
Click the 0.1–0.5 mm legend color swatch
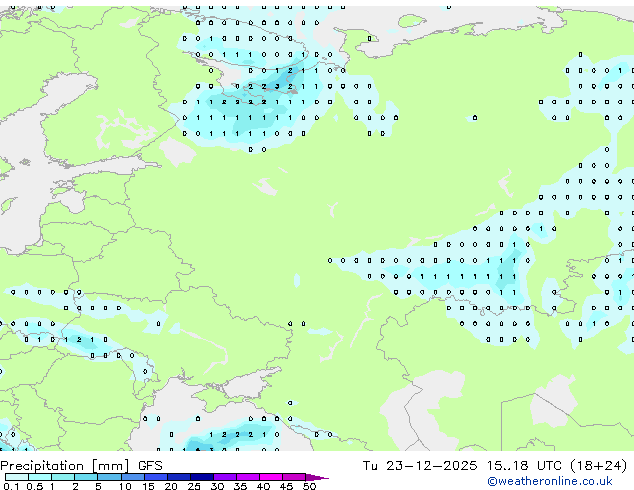point(17,477)
